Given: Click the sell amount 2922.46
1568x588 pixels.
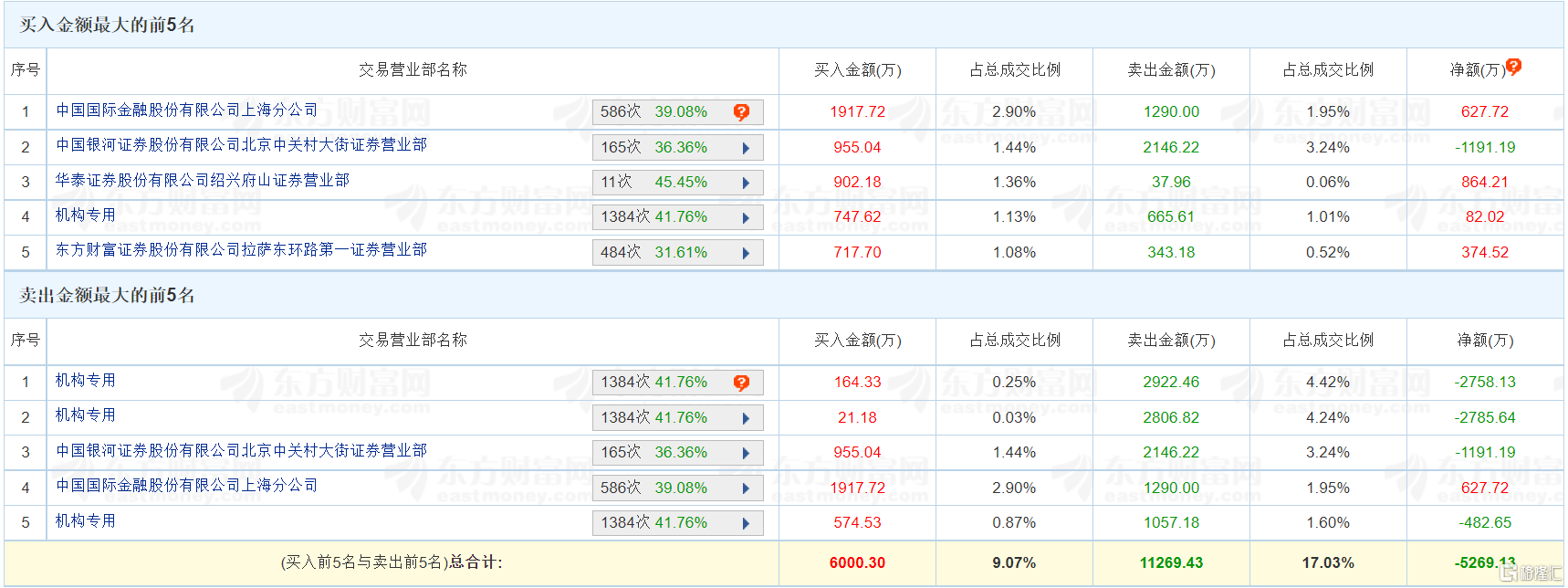Looking at the screenshot, I should tap(1171, 382).
